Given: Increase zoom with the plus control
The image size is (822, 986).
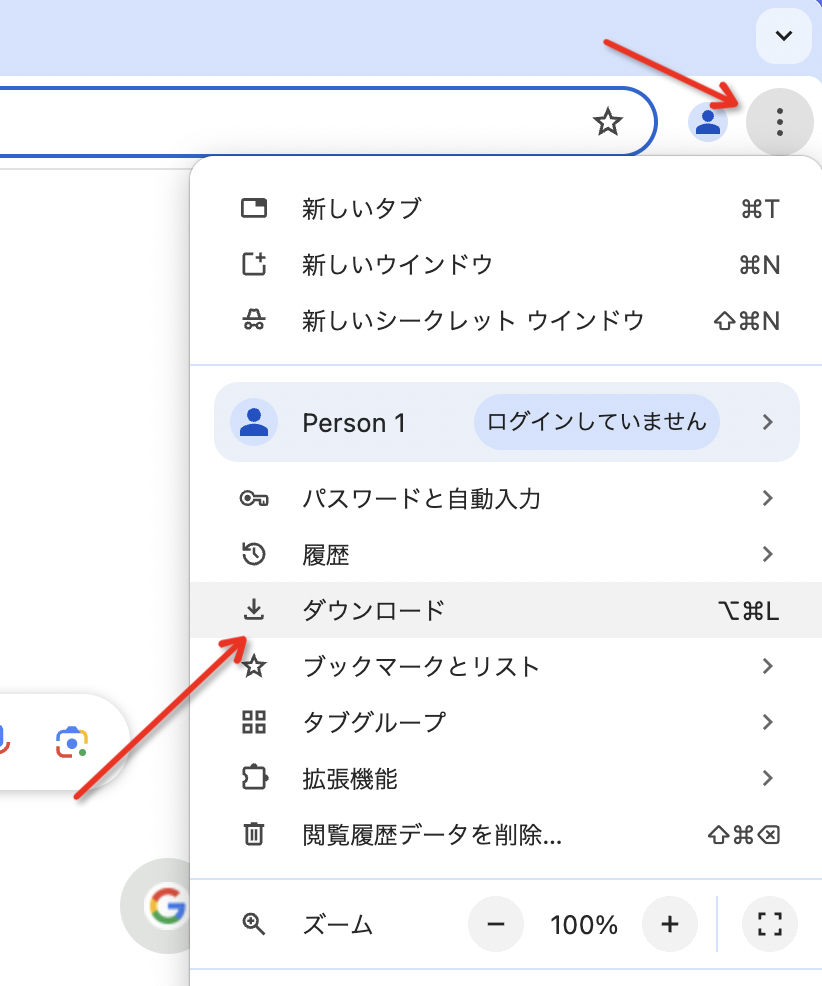Looking at the screenshot, I should coord(669,925).
